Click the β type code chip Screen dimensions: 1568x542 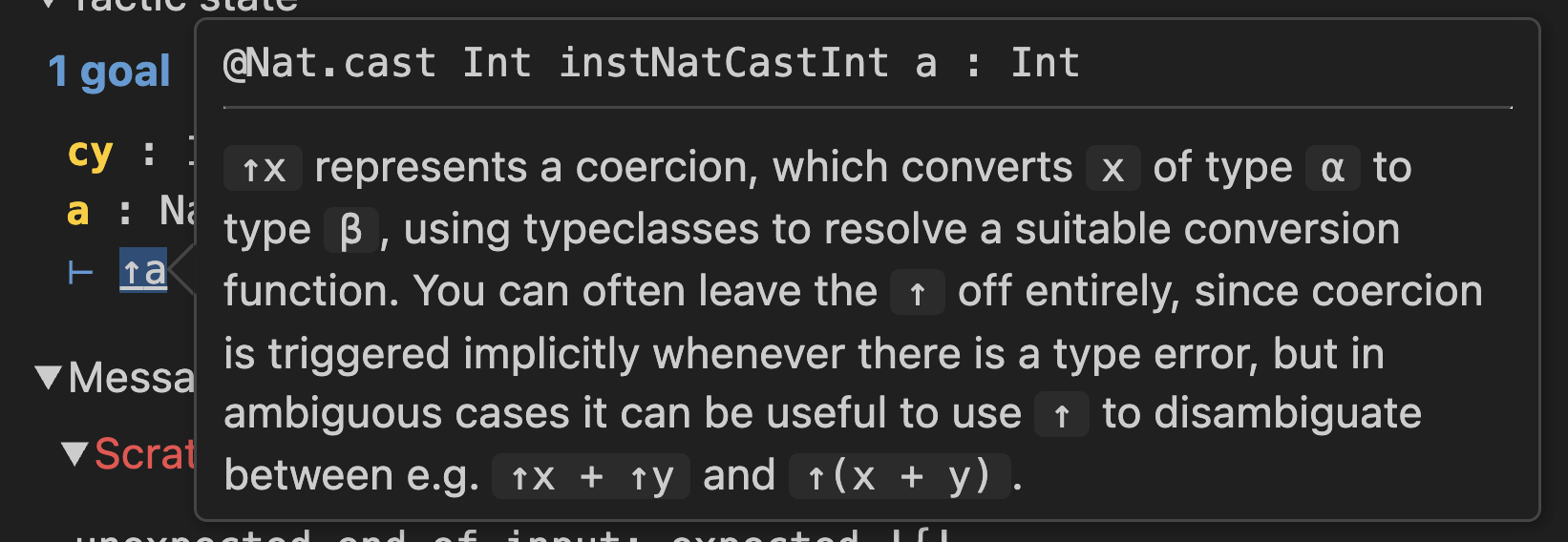click(x=351, y=231)
